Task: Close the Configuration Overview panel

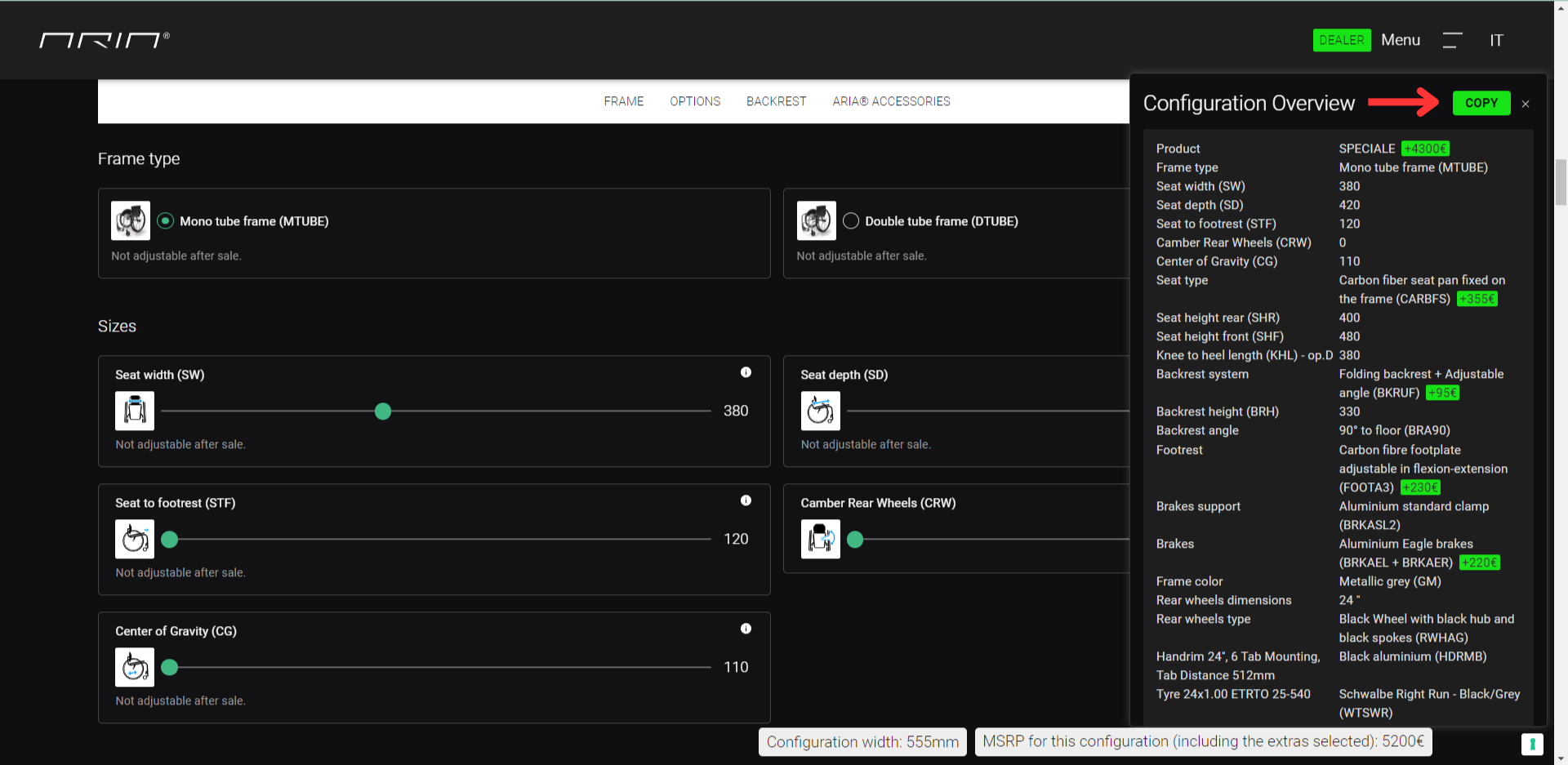Action: click(x=1526, y=104)
